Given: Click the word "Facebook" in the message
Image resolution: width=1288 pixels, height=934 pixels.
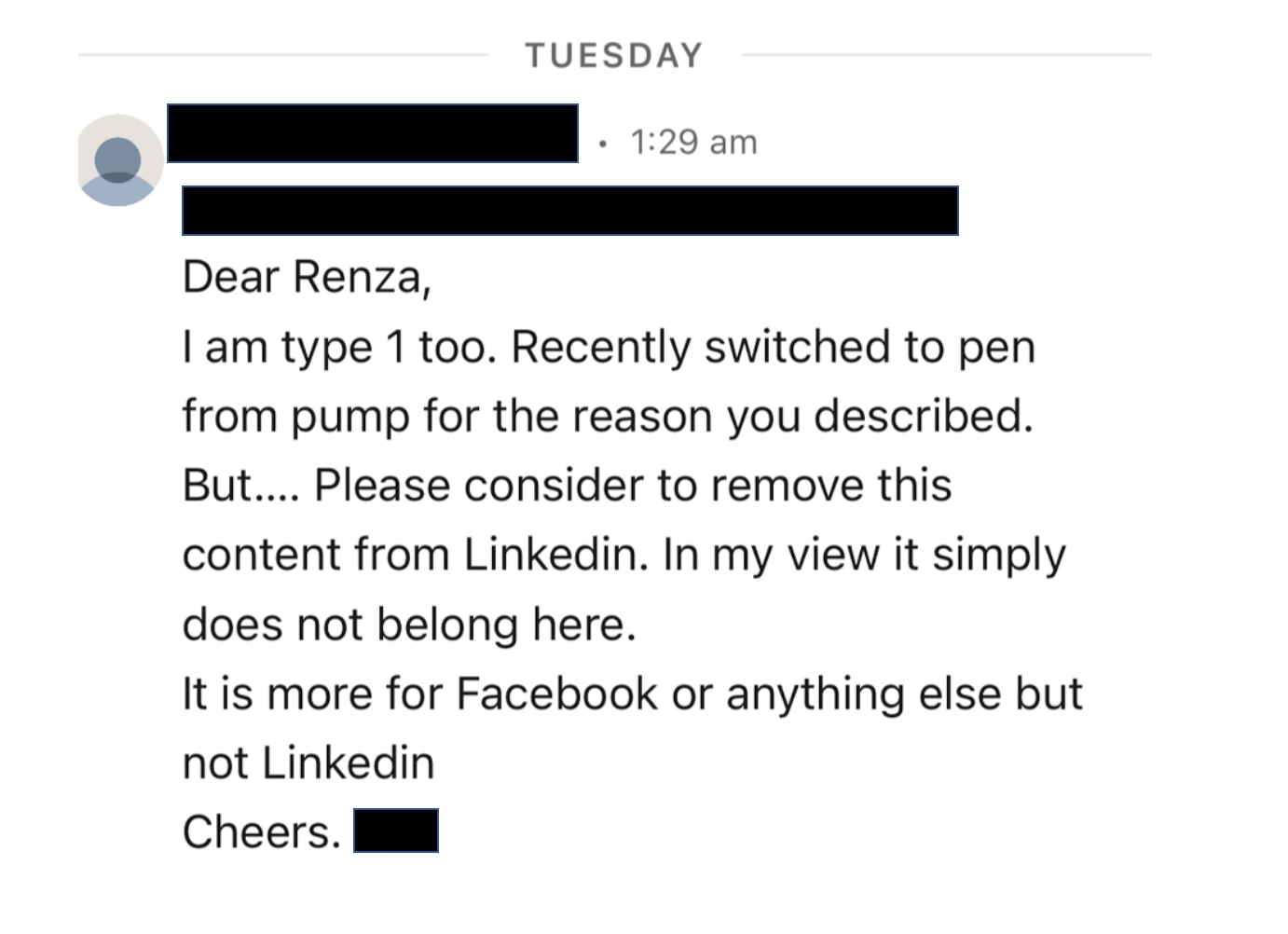Looking at the screenshot, I should click(x=557, y=694).
